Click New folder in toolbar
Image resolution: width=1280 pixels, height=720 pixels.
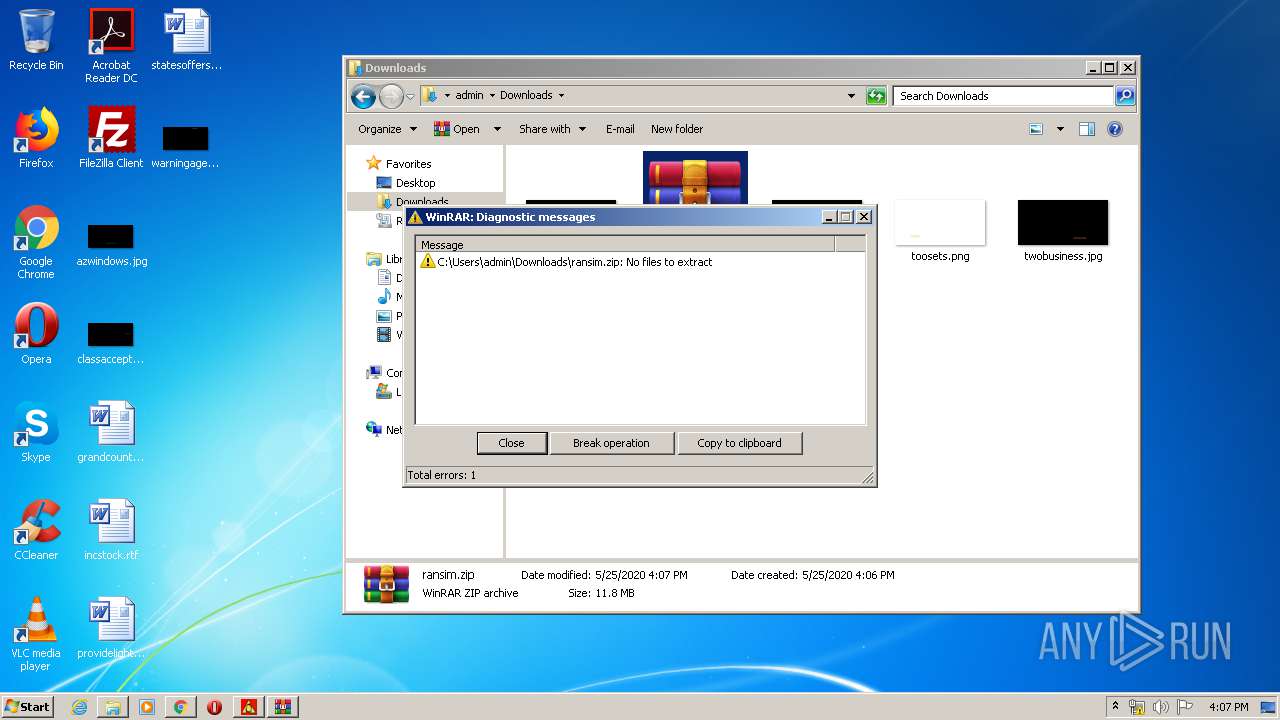677,129
